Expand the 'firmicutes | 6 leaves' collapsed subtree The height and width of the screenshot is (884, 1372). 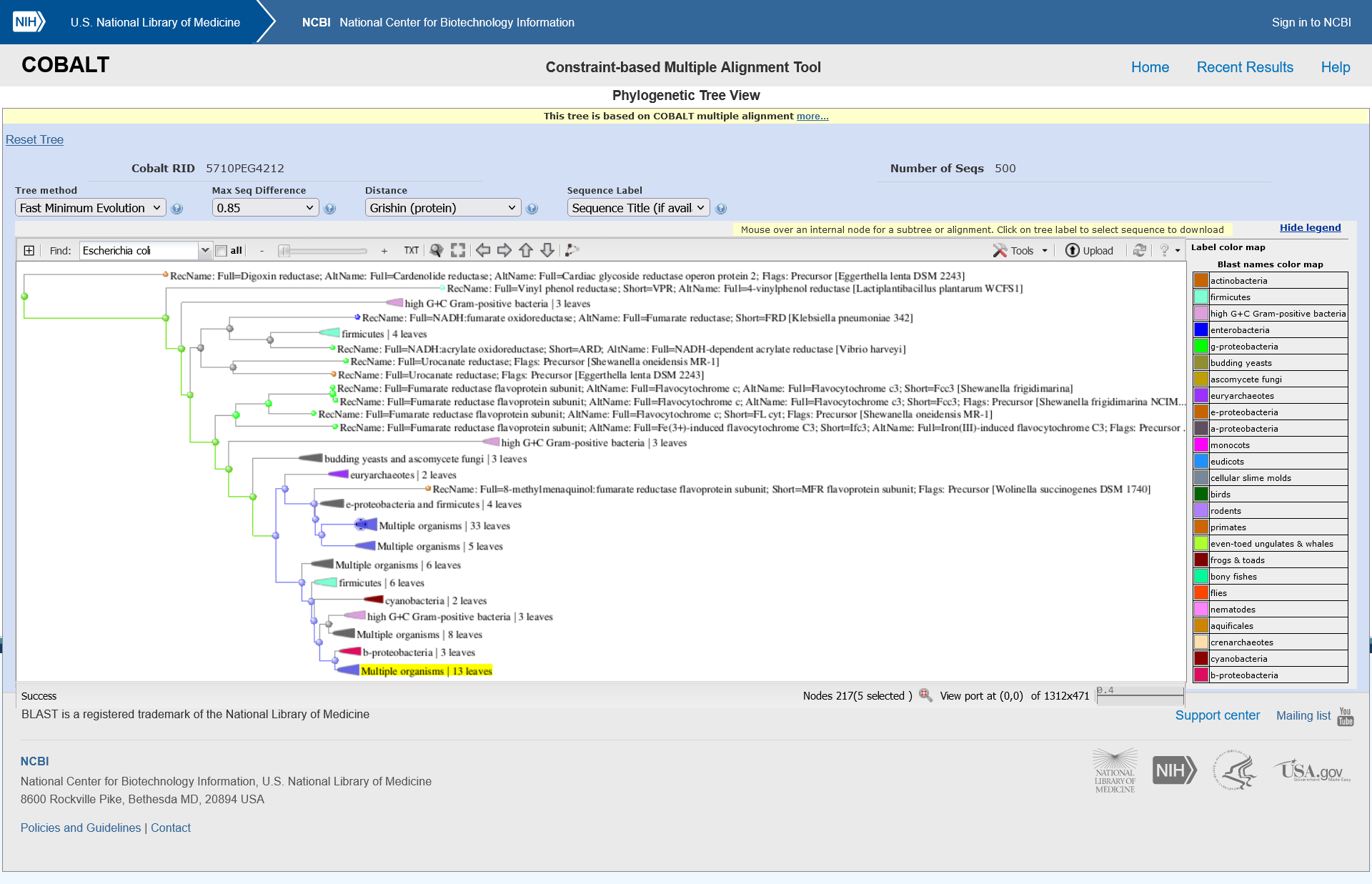(x=326, y=582)
